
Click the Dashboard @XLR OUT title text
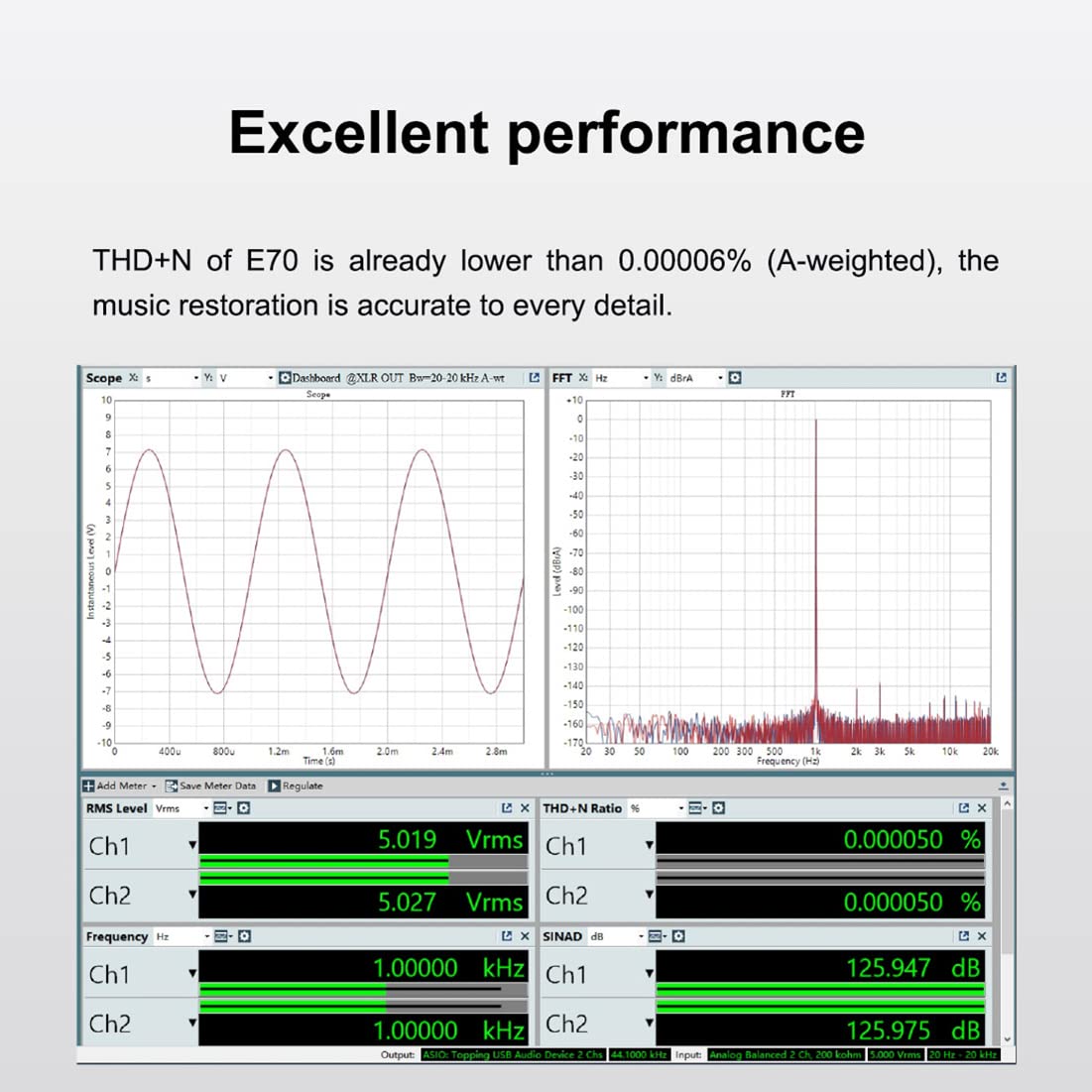(x=398, y=378)
